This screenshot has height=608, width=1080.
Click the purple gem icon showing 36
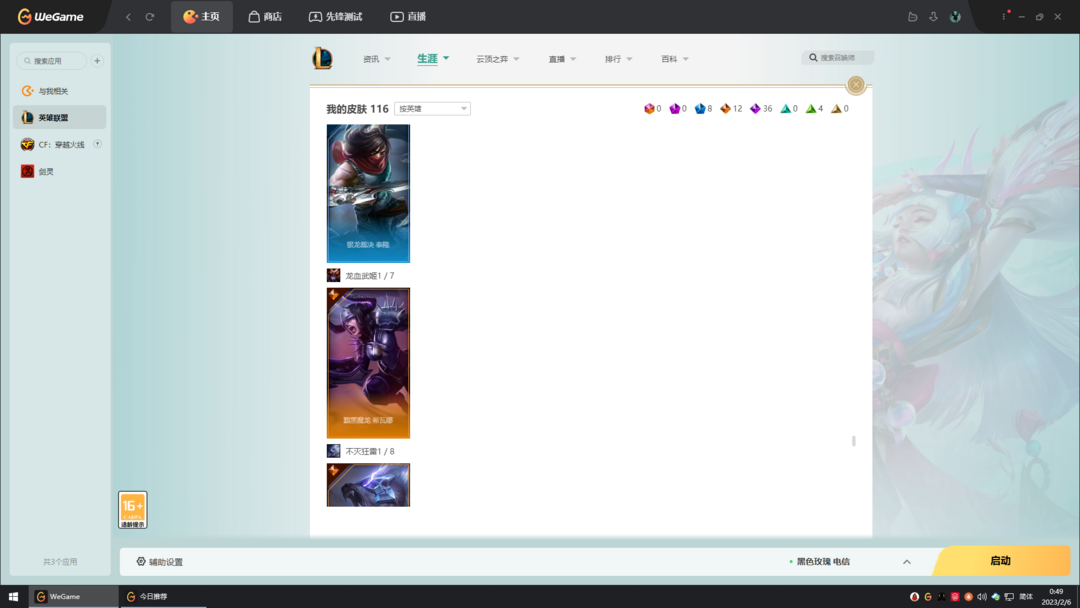pyautogui.click(x=755, y=109)
